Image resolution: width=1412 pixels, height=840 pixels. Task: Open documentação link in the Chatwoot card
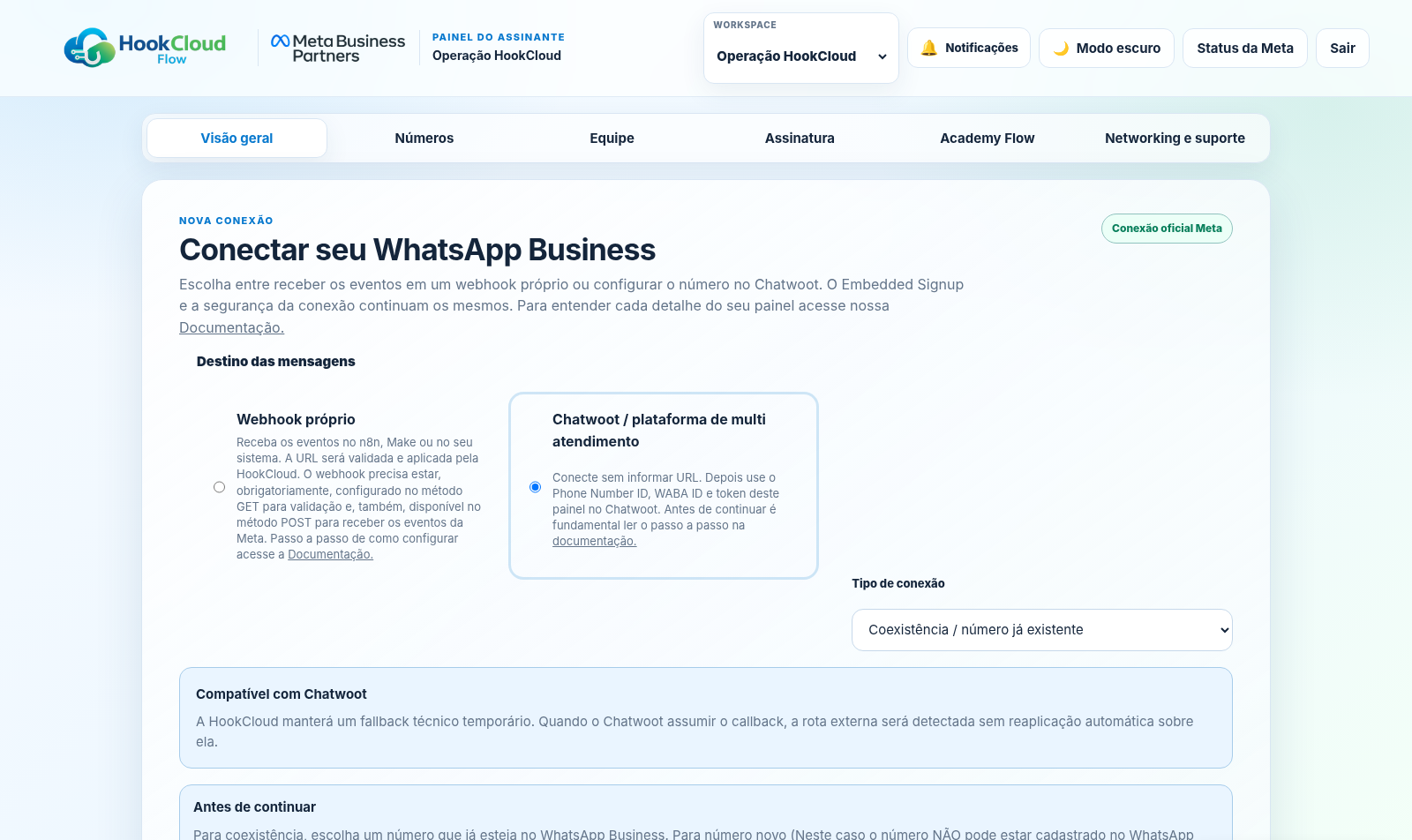click(x=594, y=541)
